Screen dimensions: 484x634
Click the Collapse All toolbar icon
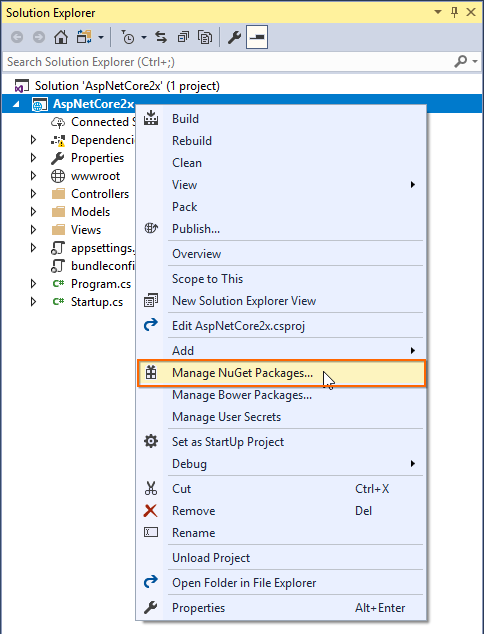pos(183,38)
